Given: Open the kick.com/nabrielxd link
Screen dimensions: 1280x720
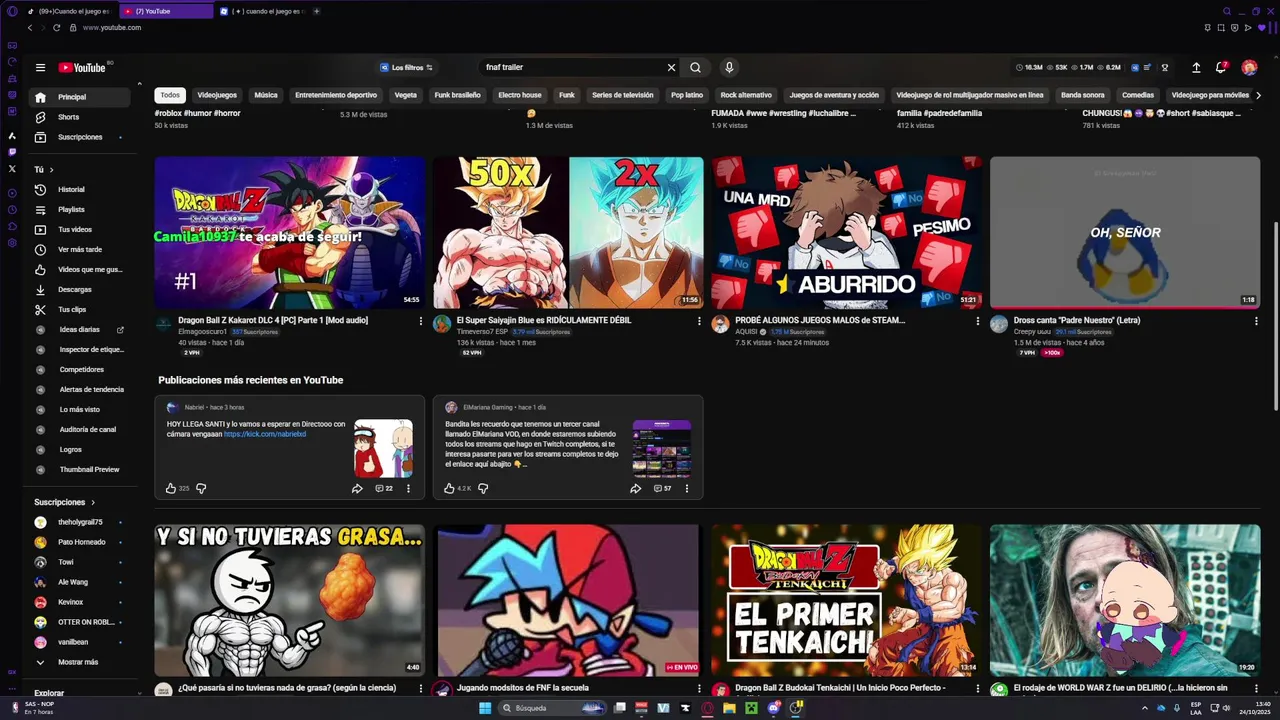Looking at the screenshot, I should click(x=265, y=434).
